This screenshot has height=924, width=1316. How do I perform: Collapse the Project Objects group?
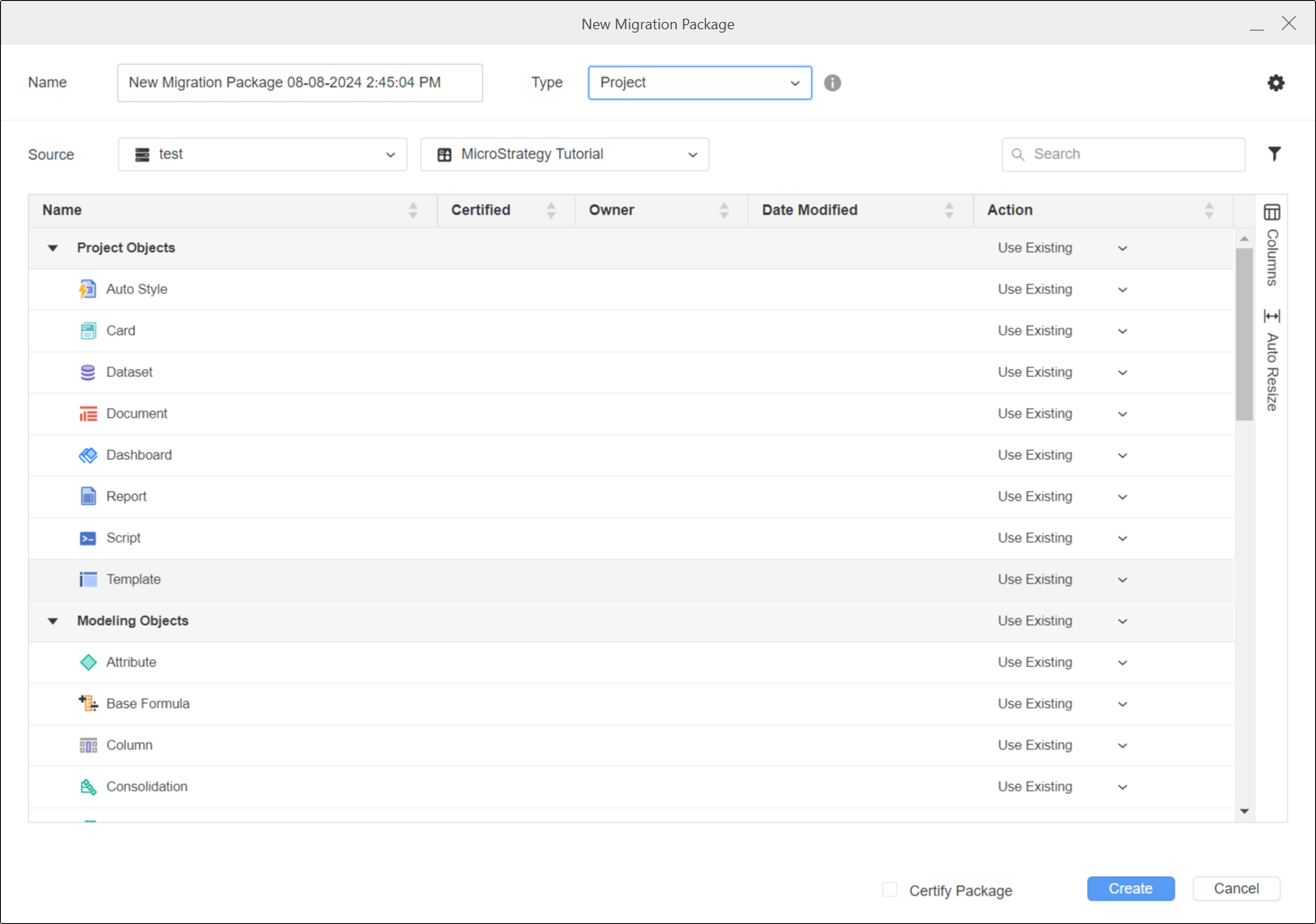[x=53, y=248]
